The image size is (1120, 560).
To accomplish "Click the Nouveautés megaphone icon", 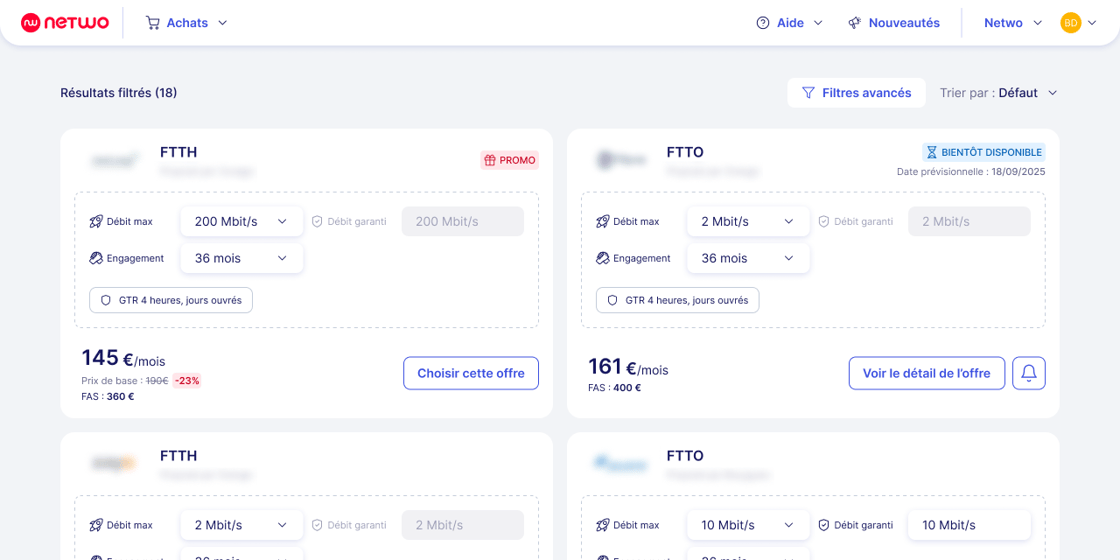I will pyautogui.click(x=855, y=22).
